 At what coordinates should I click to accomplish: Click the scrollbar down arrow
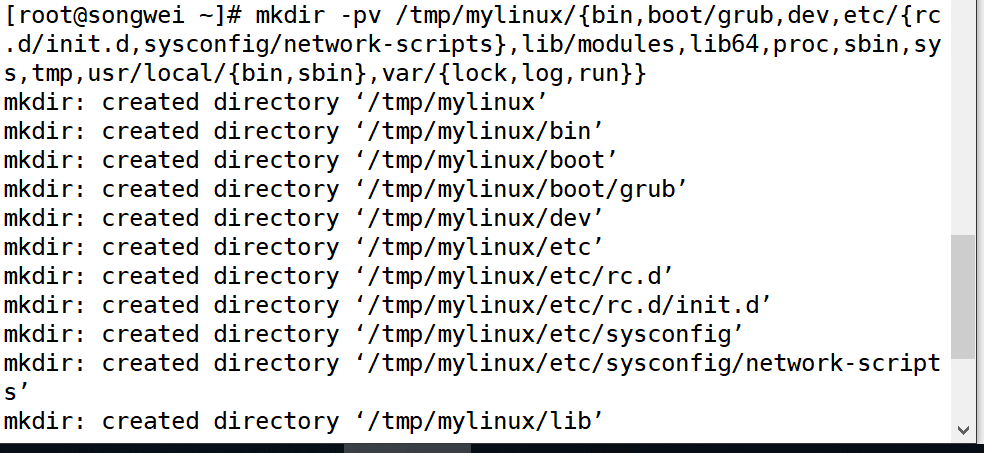tap(963, 430)
